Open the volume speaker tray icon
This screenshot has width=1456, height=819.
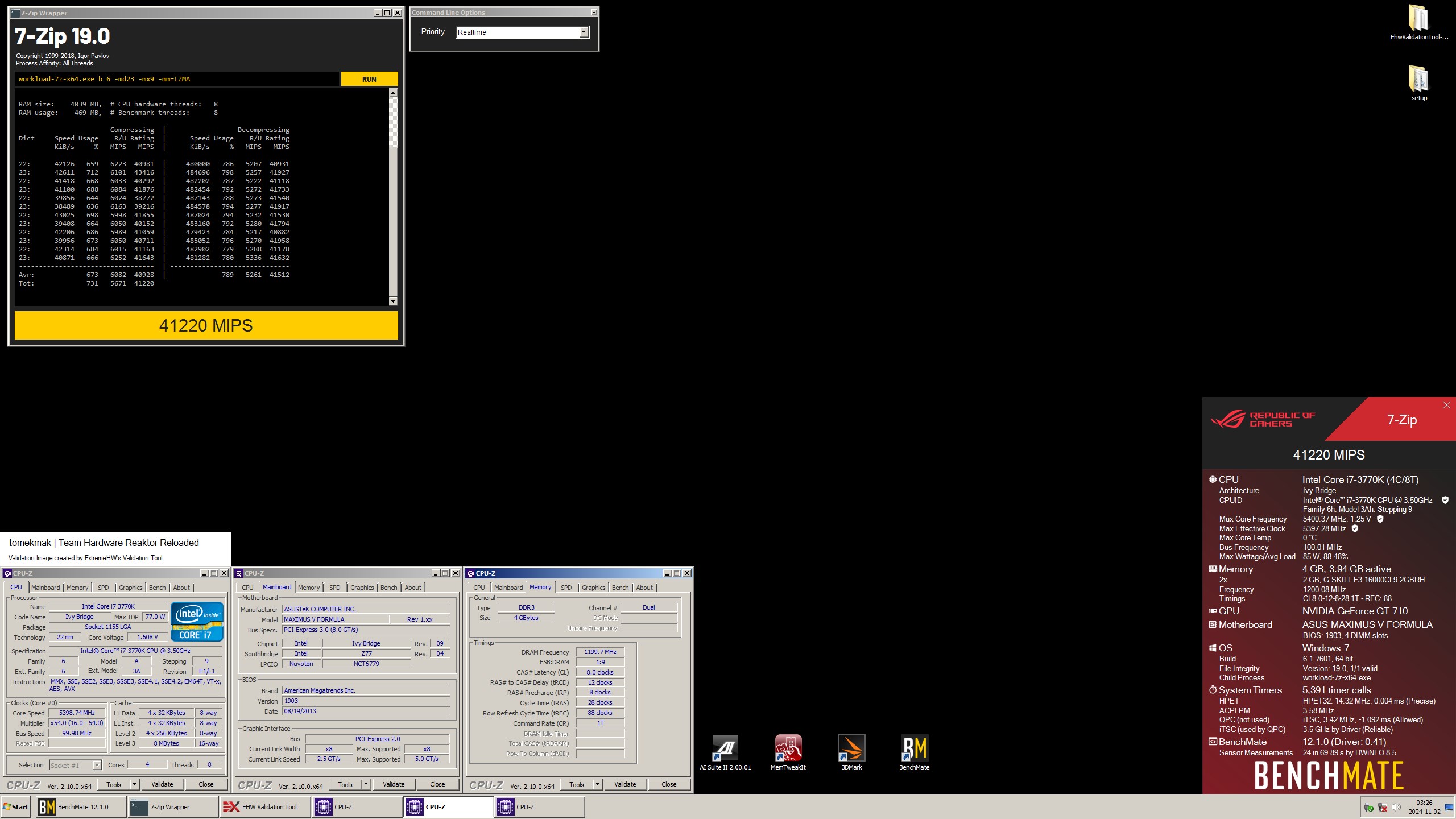[x=1396, y=807]
